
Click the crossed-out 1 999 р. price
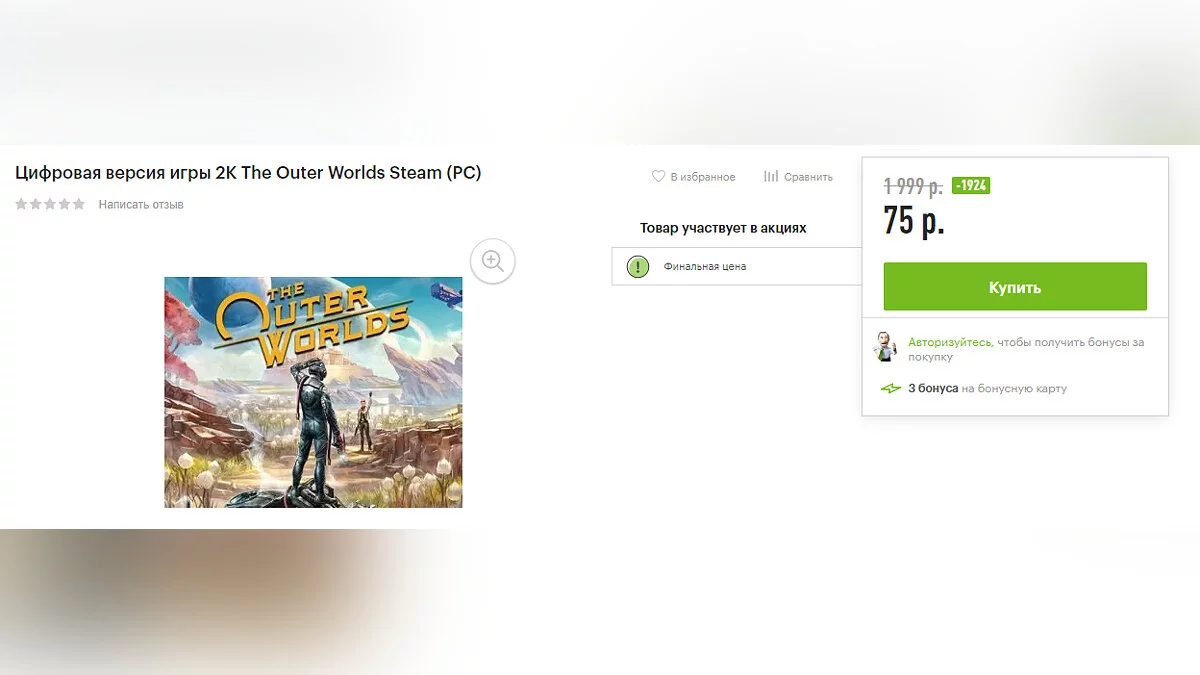[x=913, y=186]
